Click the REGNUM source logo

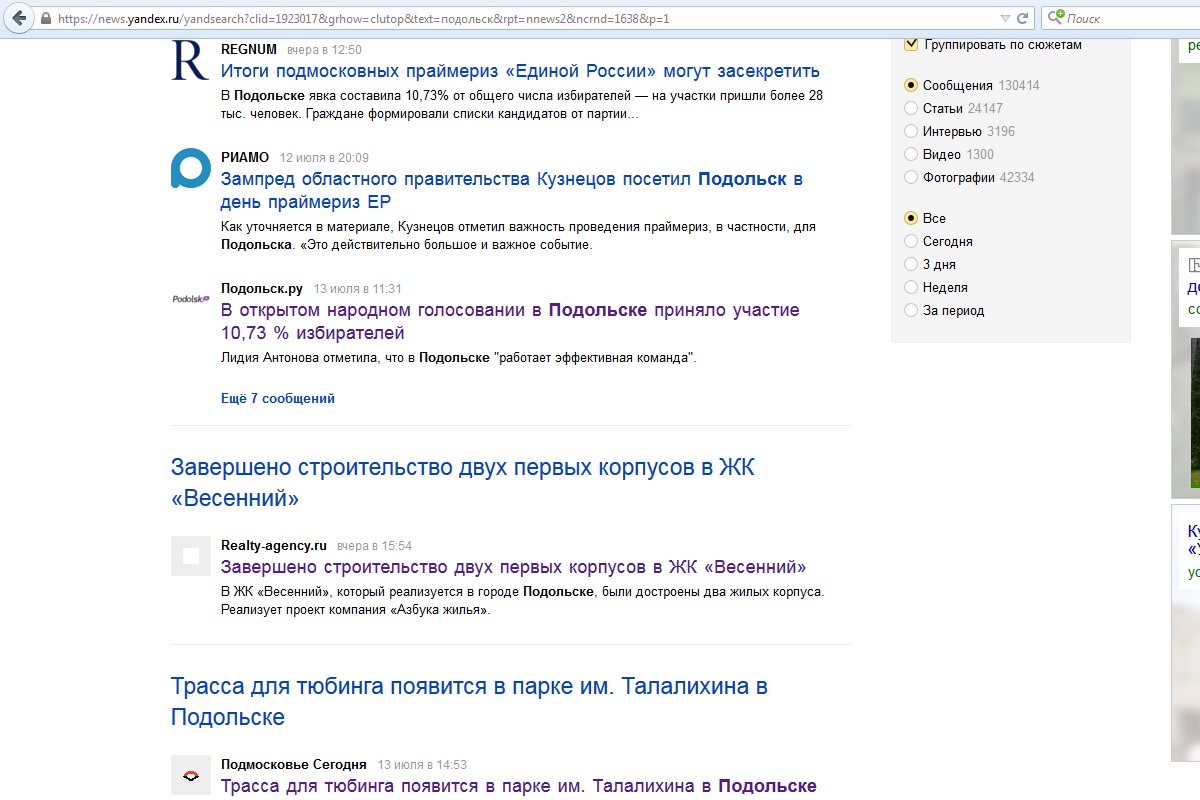(x=190, y=61)
